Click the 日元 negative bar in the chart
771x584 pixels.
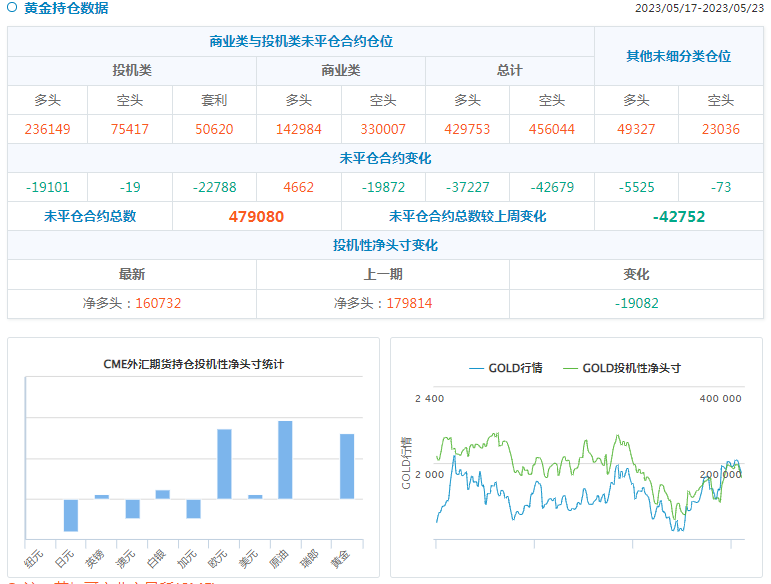click(x=71, y=515)
